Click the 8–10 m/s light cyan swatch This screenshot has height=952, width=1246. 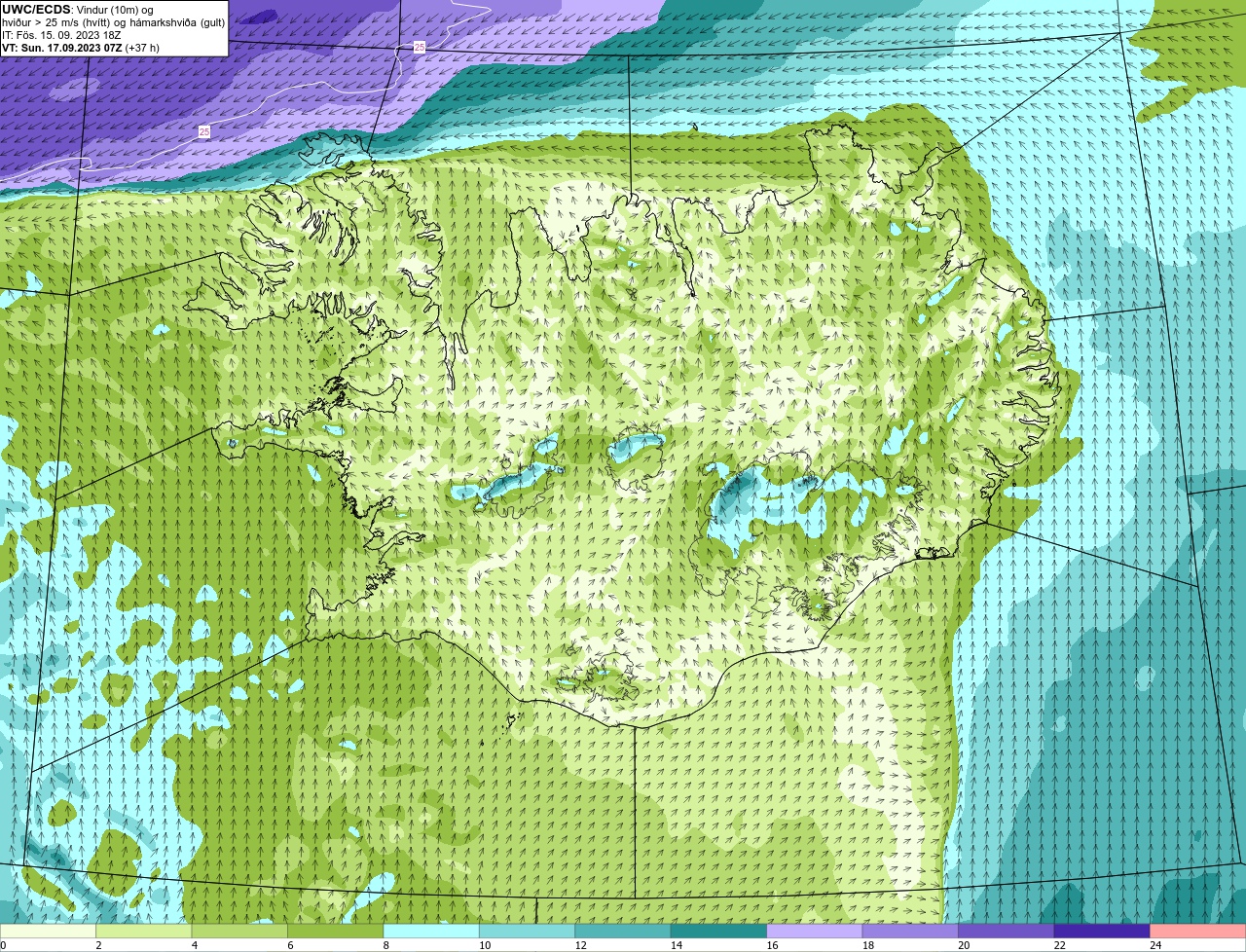pyautogui.click(x=431, y=932)
